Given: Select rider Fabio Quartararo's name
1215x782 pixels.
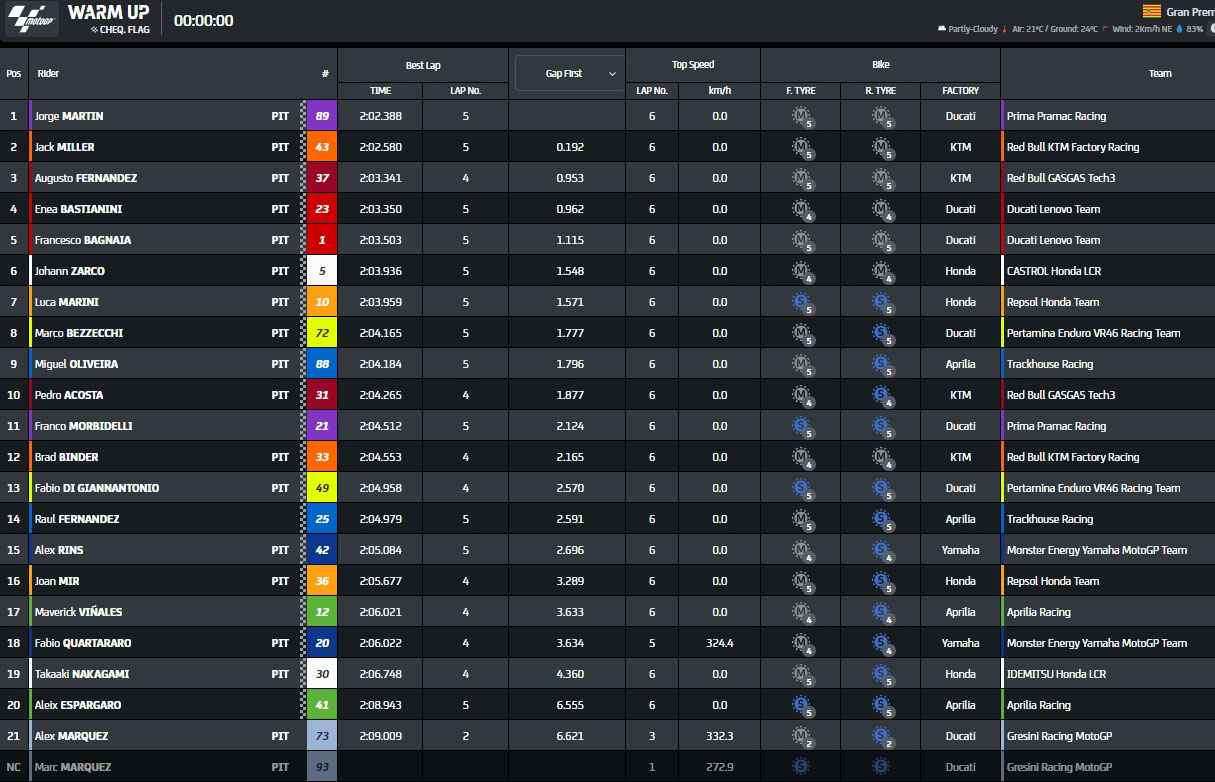Looking at the screenshot, I should (x=83, y=644).
